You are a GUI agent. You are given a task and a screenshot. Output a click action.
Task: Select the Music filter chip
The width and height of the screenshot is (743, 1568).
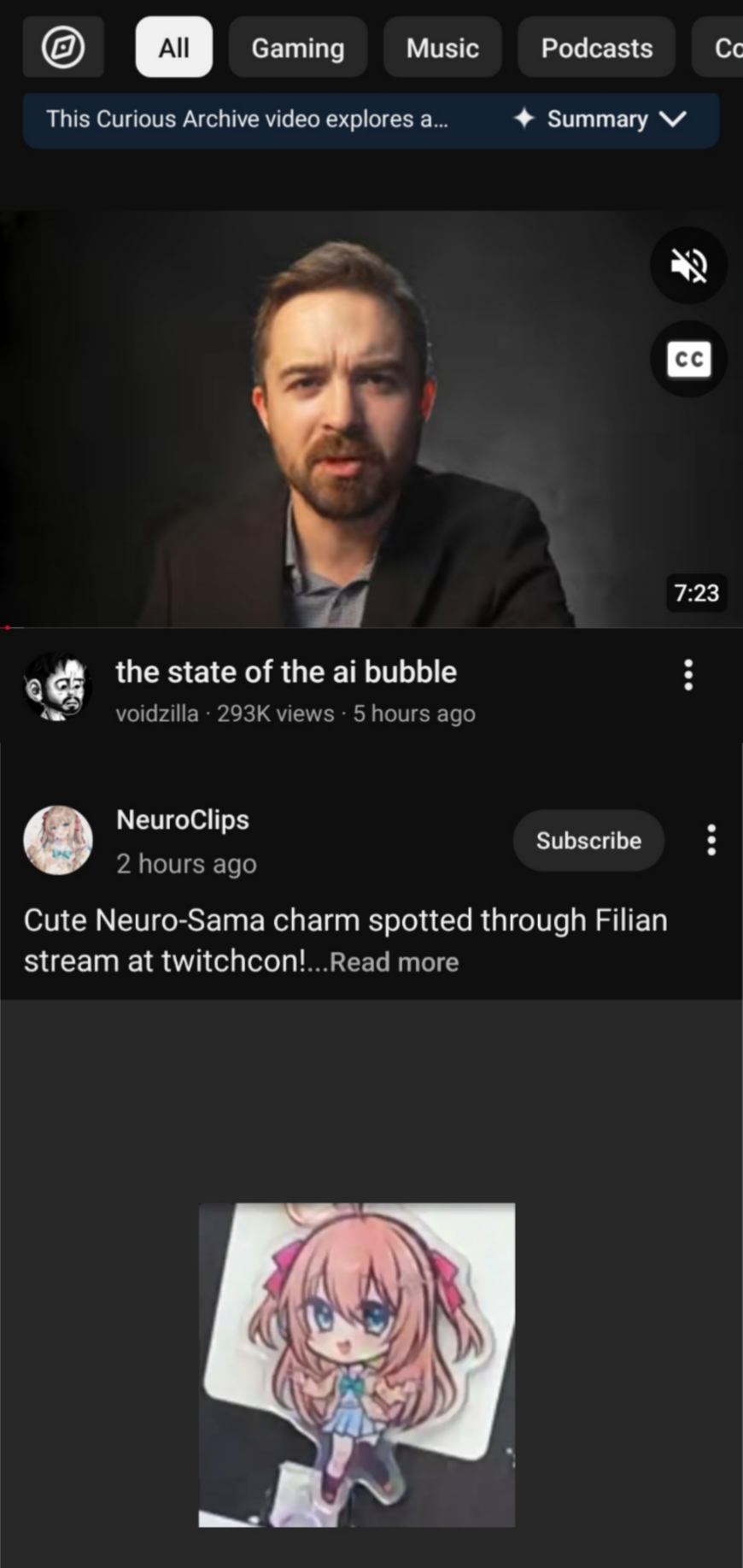pyautogui.click(x=442, y=47)
